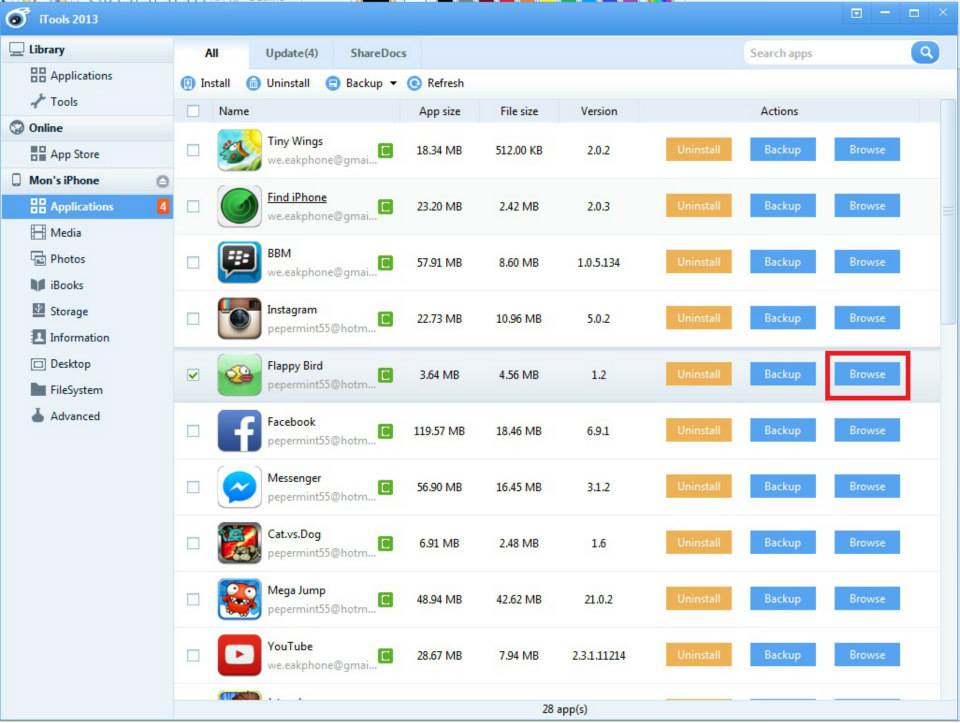
Task: Click the eject icon beside Mon's iPhone
Action: (162, 181)
